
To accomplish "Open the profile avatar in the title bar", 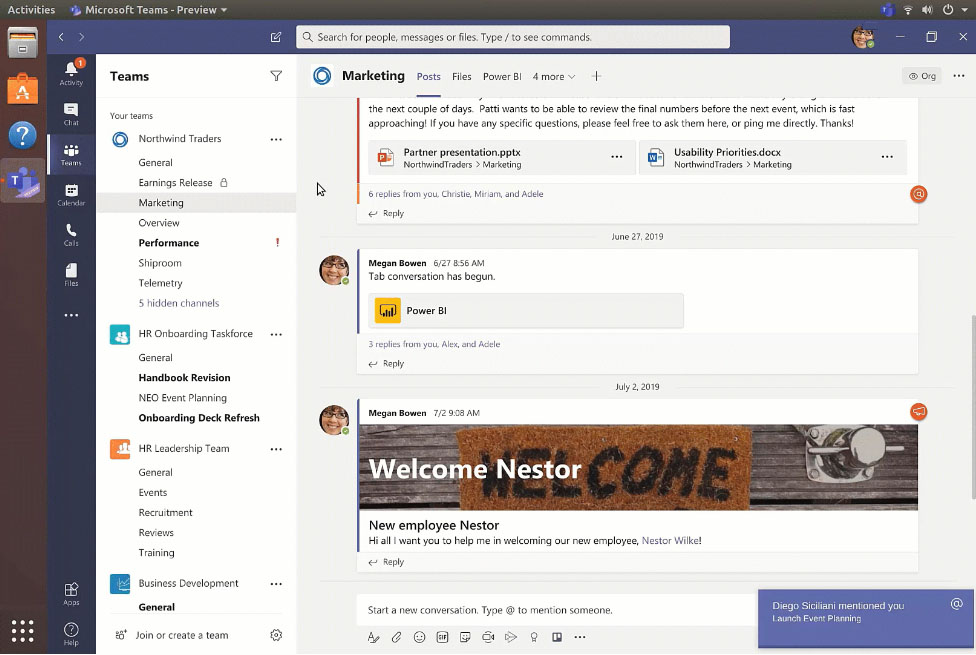I will 863,37.
